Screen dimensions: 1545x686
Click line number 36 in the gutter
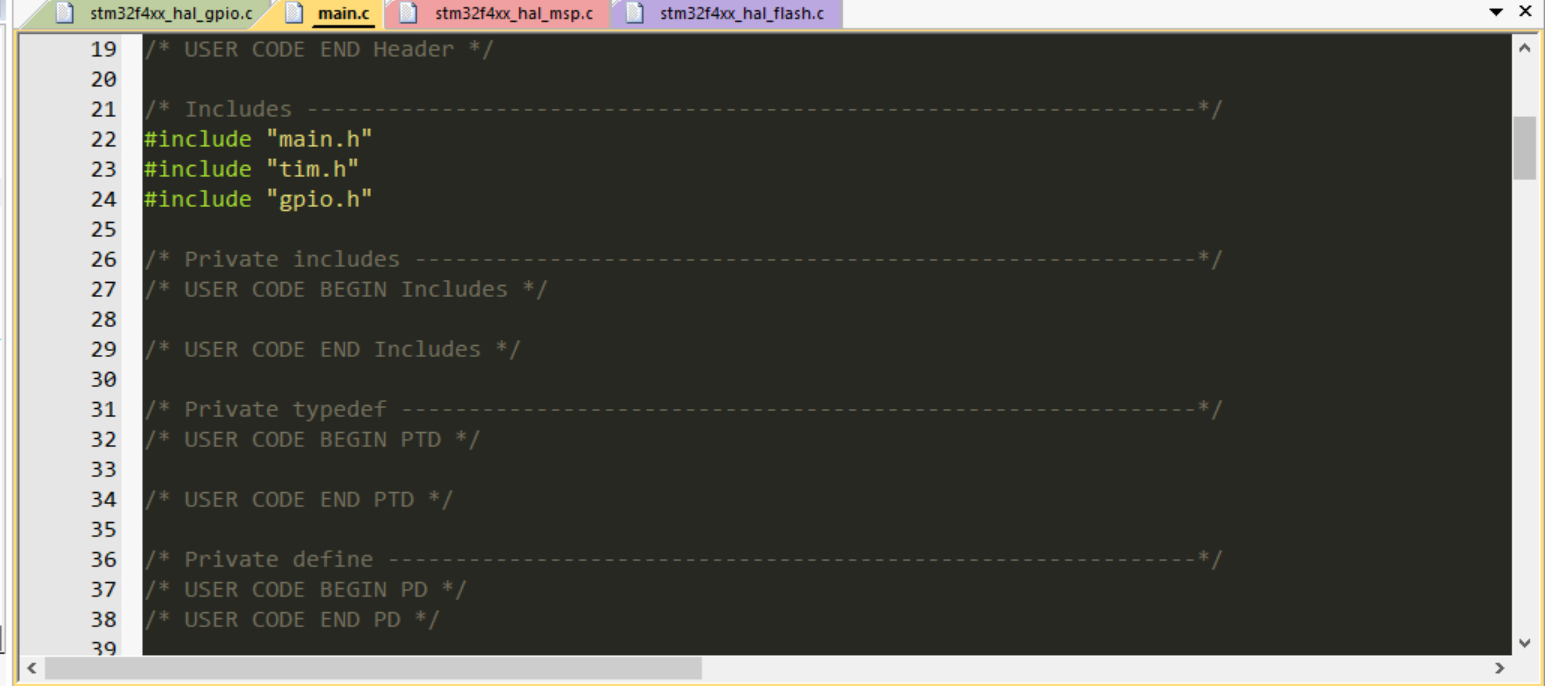(104, 559)
